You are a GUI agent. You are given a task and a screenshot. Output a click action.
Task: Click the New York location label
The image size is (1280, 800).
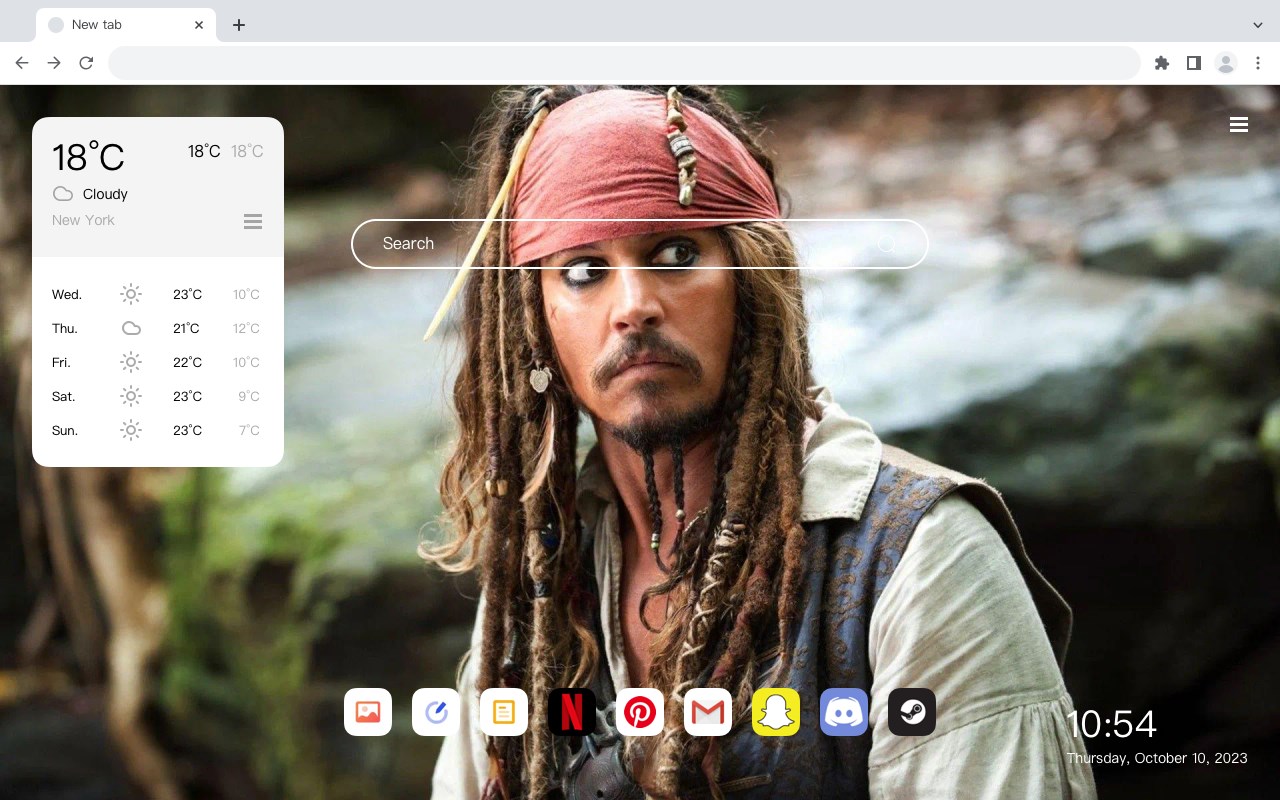pos(83,220)
